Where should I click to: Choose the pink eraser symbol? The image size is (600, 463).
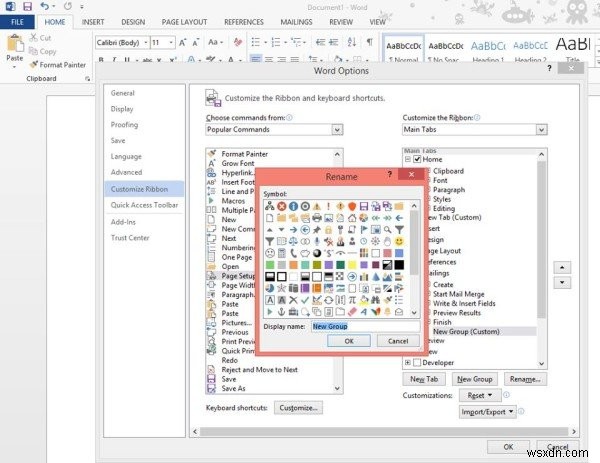[352, 312]
